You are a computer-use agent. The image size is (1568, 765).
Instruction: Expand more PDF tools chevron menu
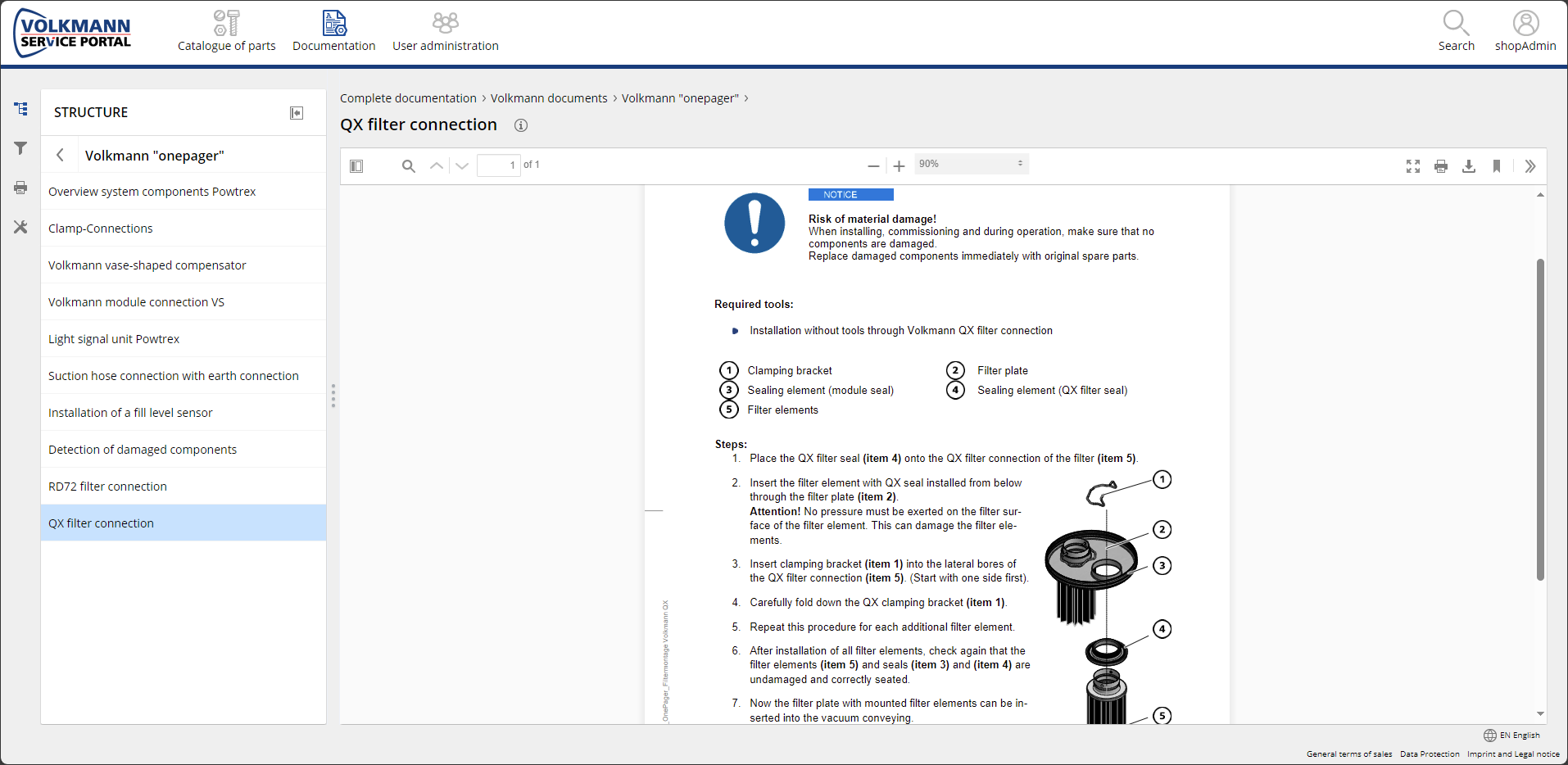pos(1529,166)
